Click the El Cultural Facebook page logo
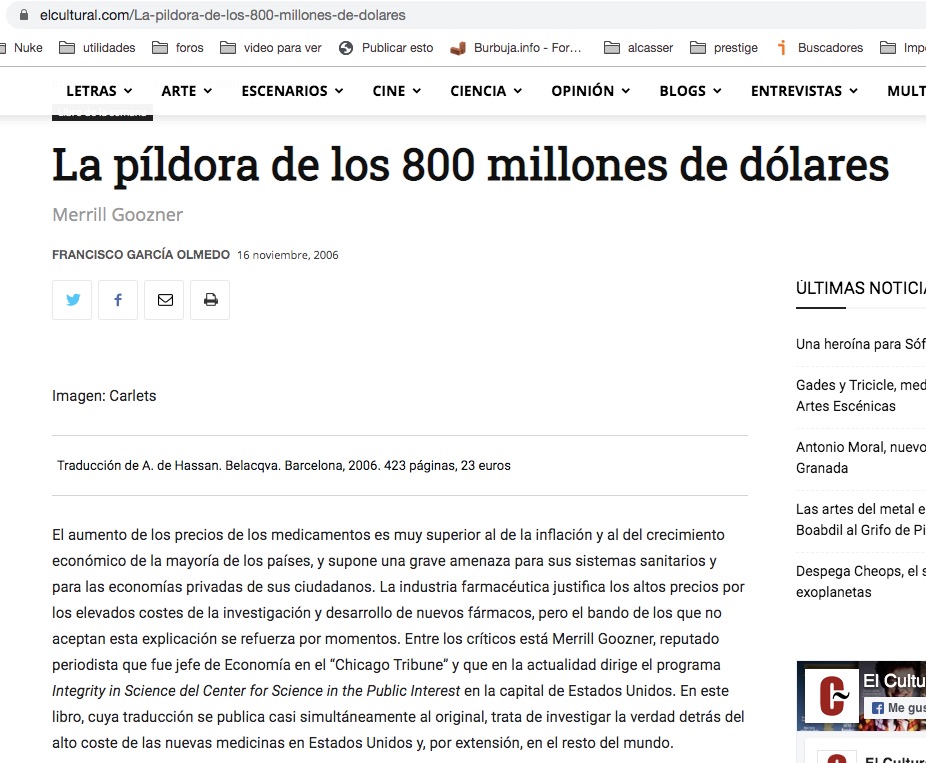The width and height of the screenshot is (926, 763). (x=831, y=695)
